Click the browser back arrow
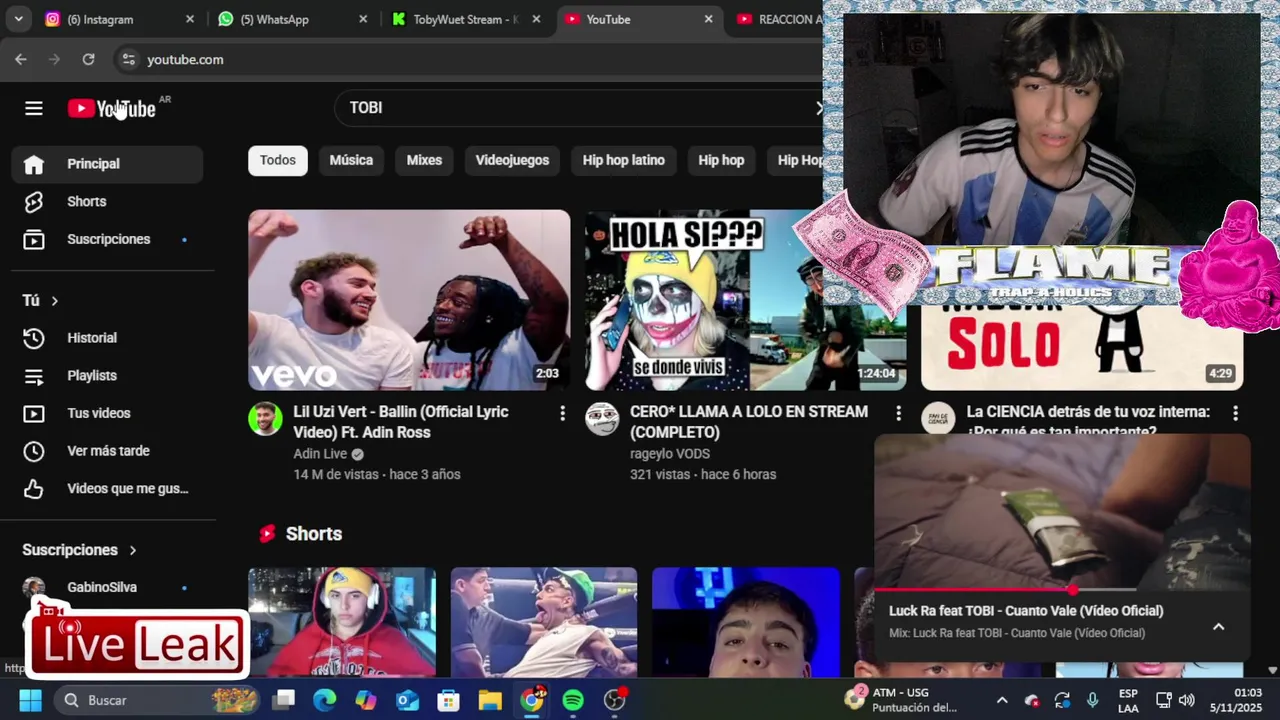 point(21,60)
